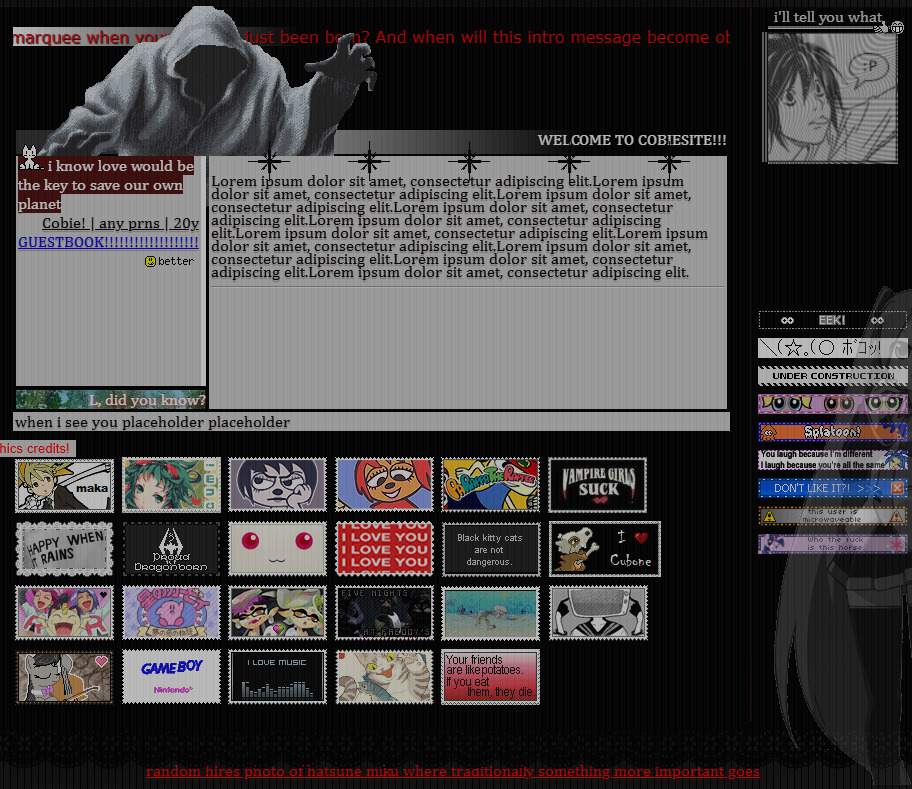Image resolution: width=912 pixels, height=789 pixels.
Task: Click the Game Boy Nintendo stamp
Action: pyautogui.click(x=171, y=677)
